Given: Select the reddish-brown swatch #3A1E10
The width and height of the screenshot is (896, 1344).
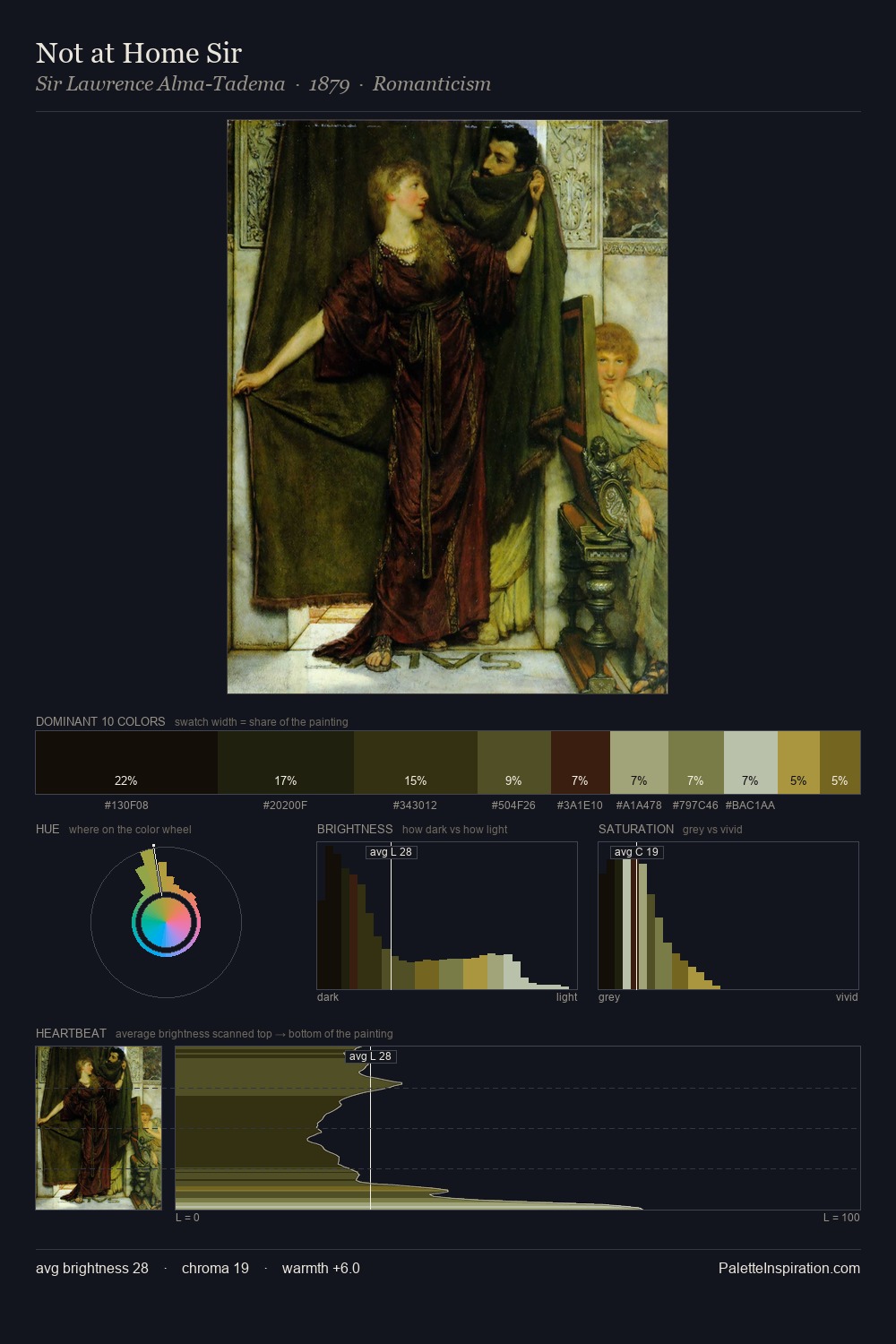Looking at the screenshot, I should [x=580, y=762].
